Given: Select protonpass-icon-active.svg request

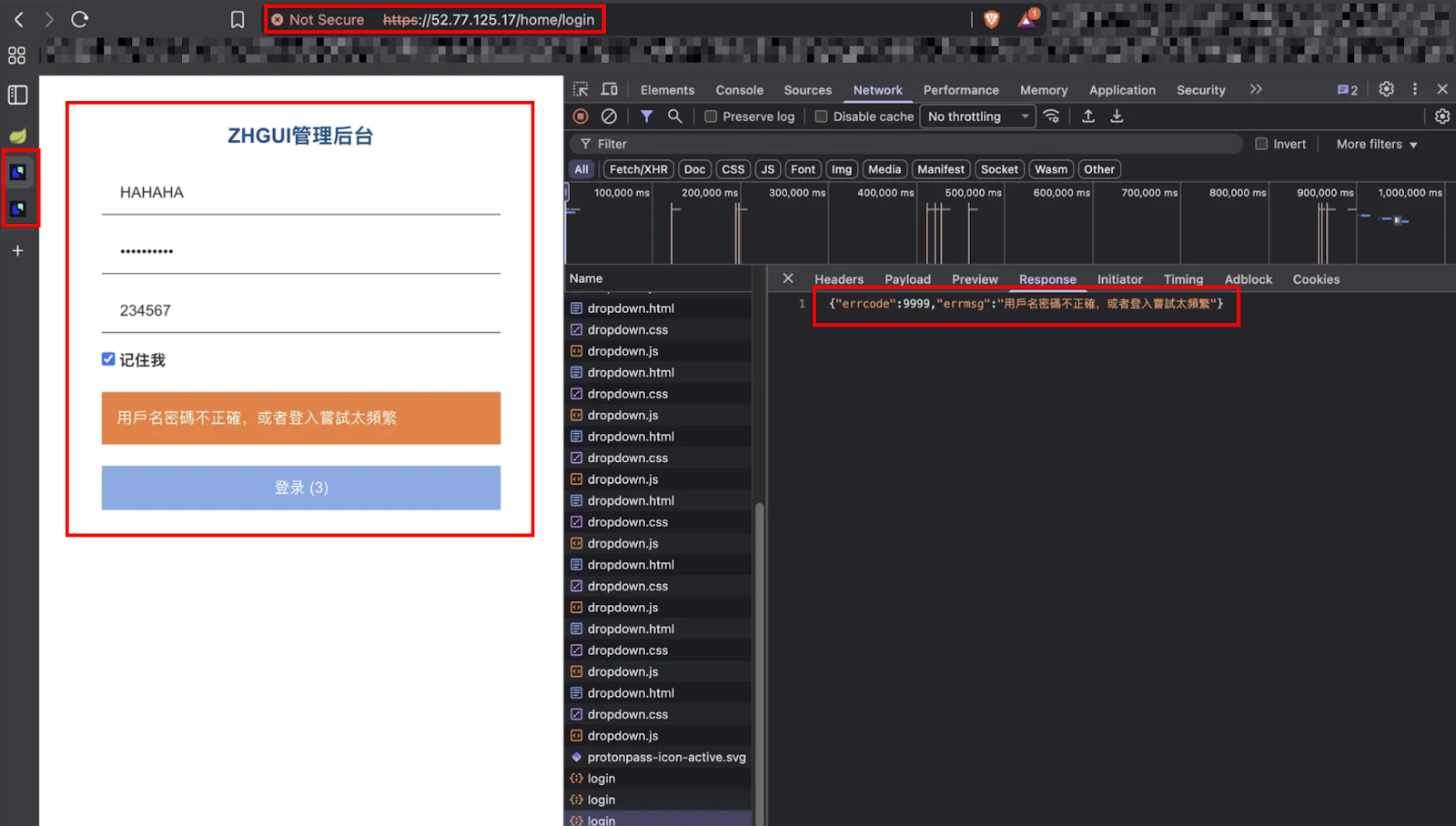Looking at the screenshot, I should point(658,757).
